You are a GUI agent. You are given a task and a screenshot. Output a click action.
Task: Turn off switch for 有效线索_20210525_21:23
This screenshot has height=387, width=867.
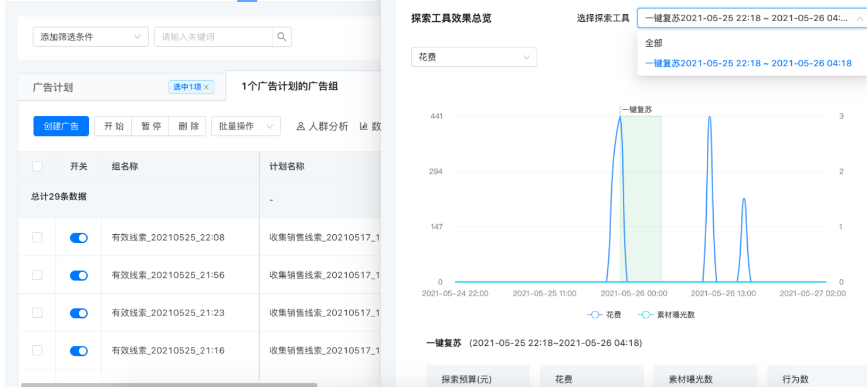(79, 313)
